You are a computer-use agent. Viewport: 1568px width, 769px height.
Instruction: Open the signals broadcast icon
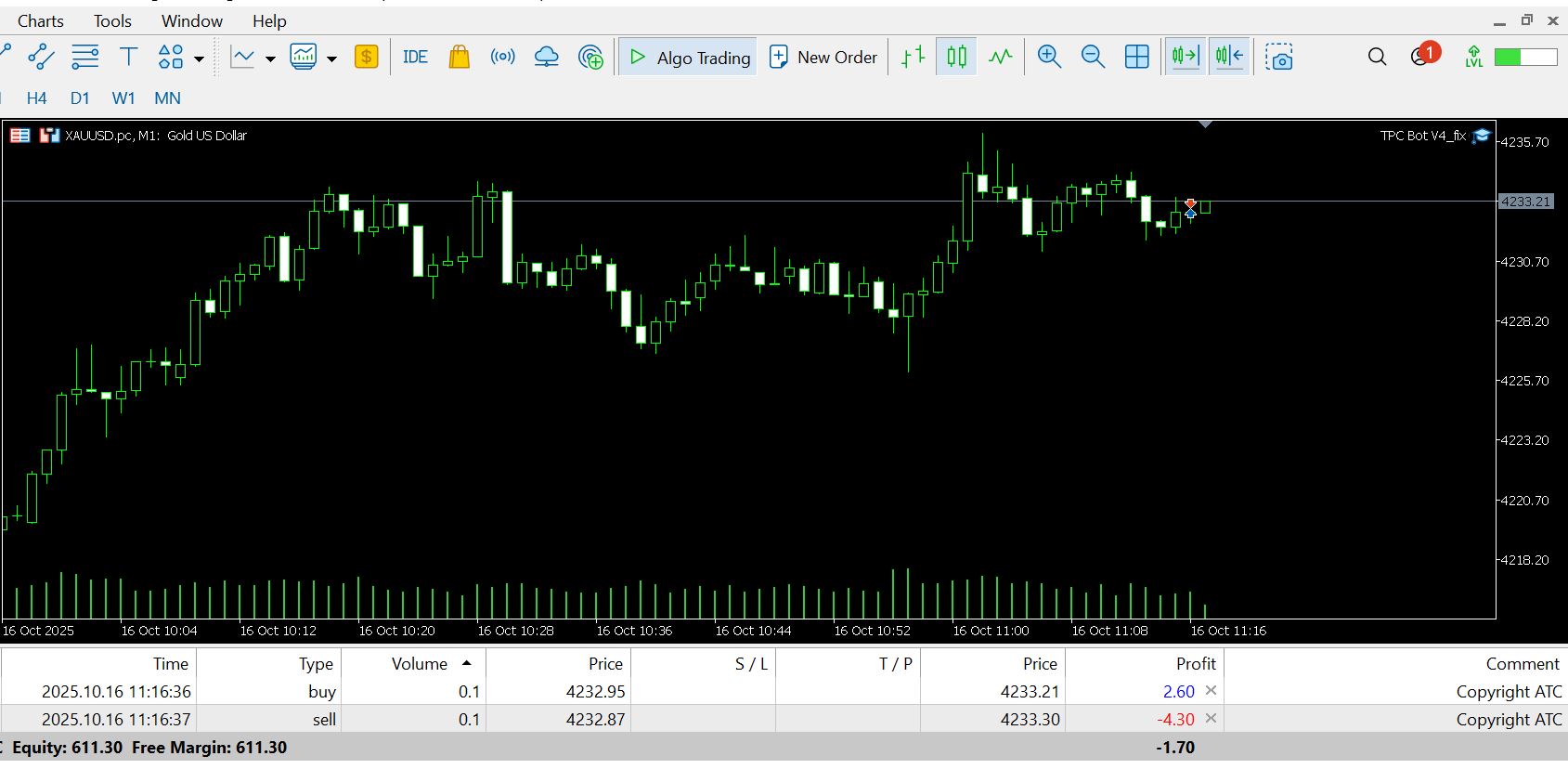click(502, 58)
